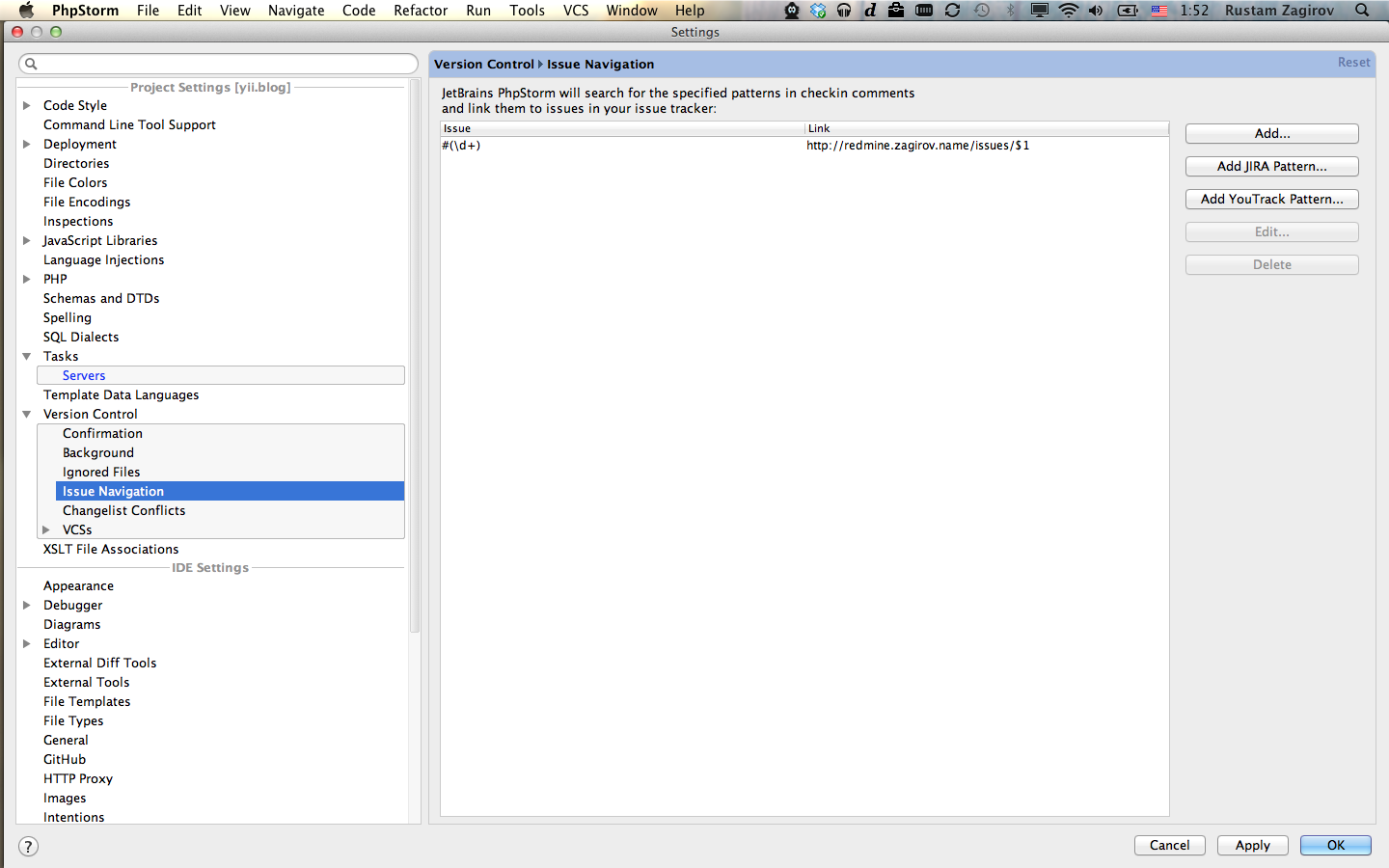
Task: Click the Cancel button
Action: tap(1170, 845)
